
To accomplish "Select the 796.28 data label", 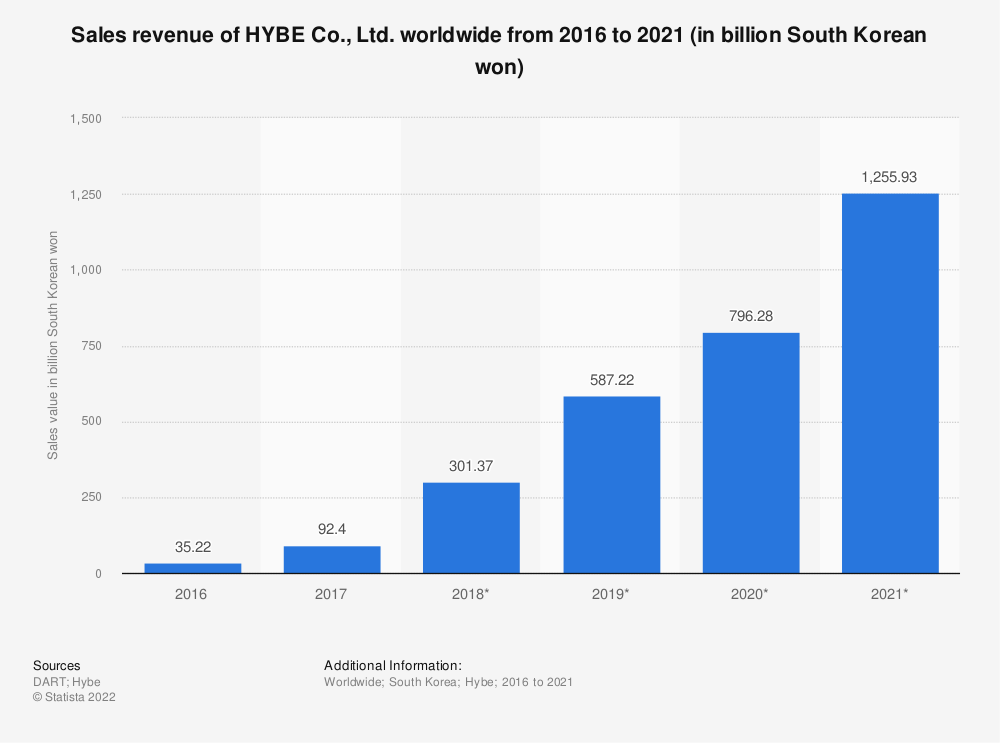I will (750, 316).
